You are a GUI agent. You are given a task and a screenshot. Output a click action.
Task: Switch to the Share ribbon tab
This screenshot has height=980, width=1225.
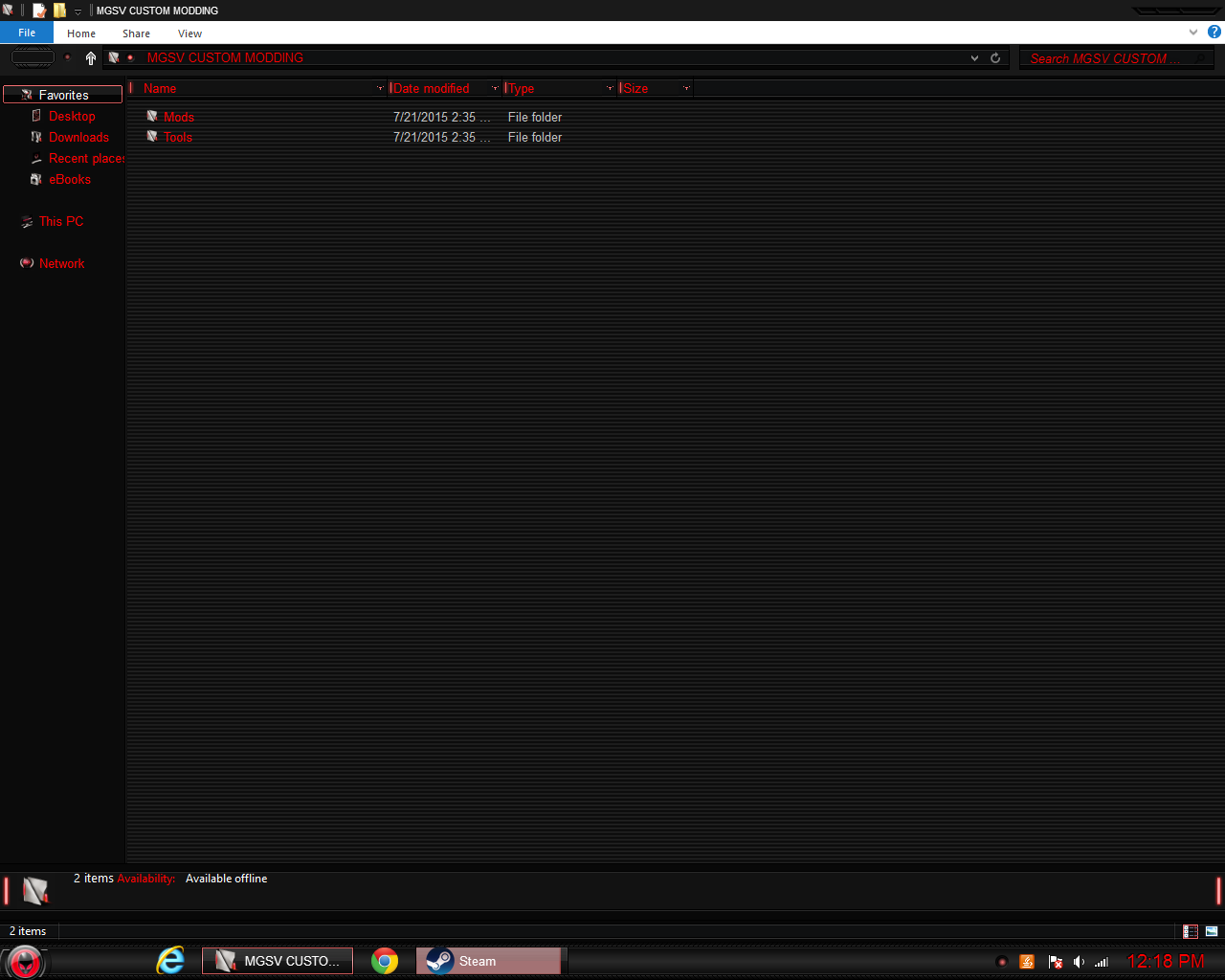136,33
